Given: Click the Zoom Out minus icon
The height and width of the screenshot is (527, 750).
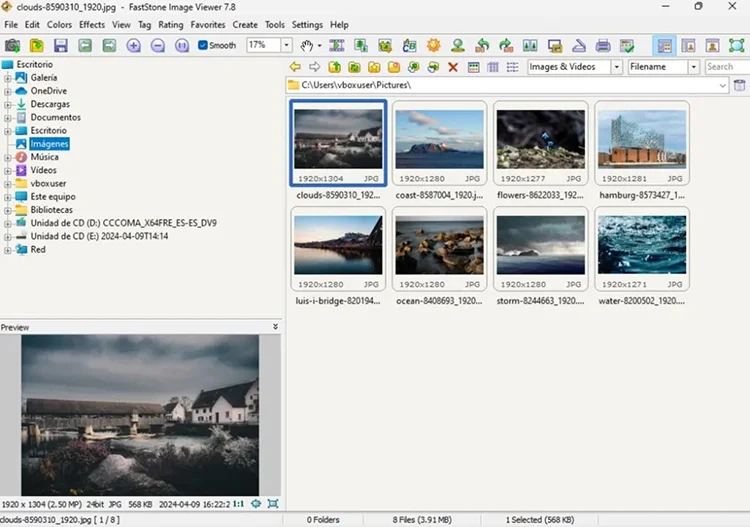Looking at the screenshot, I should coord(157,45).
